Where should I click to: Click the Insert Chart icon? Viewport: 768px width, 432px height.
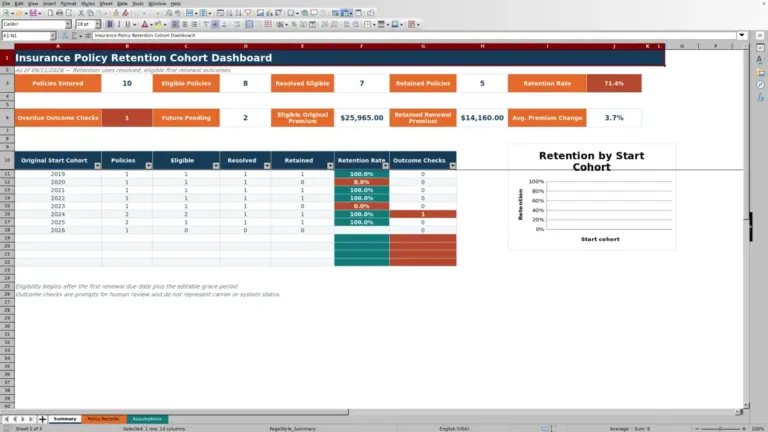click(x=269, y=13)
